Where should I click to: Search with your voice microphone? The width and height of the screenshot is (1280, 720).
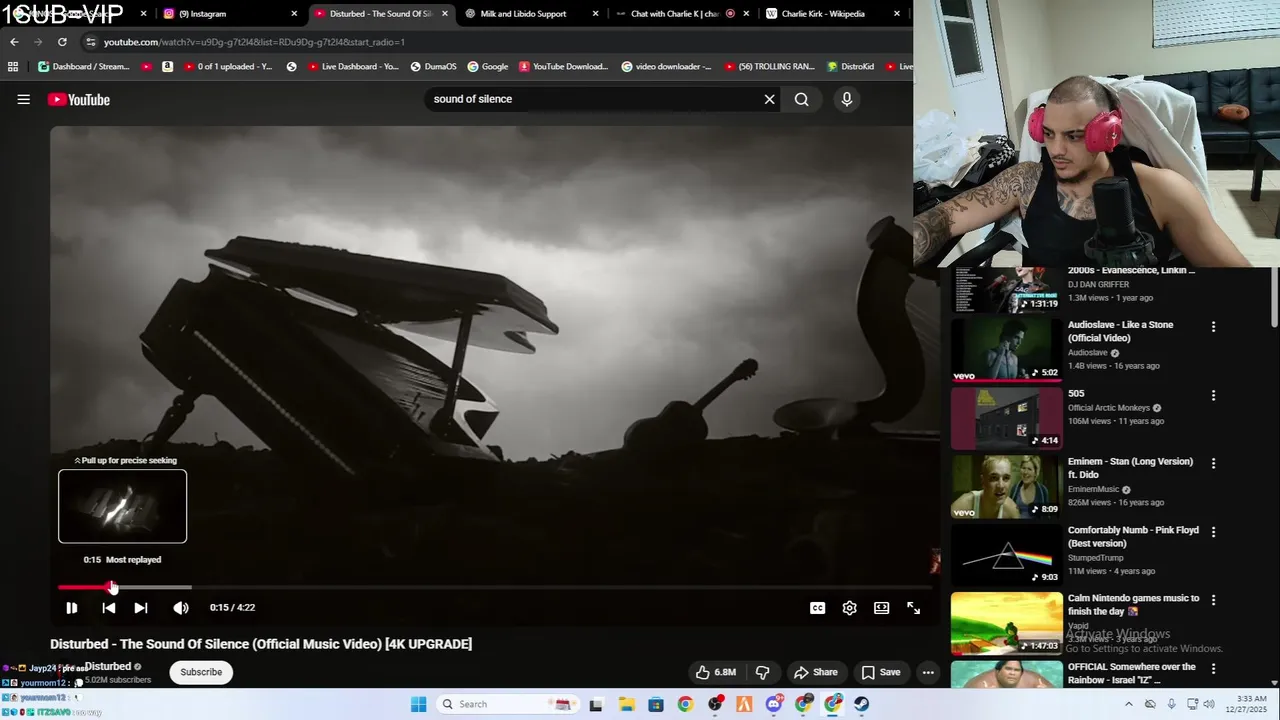click(846, 99)
